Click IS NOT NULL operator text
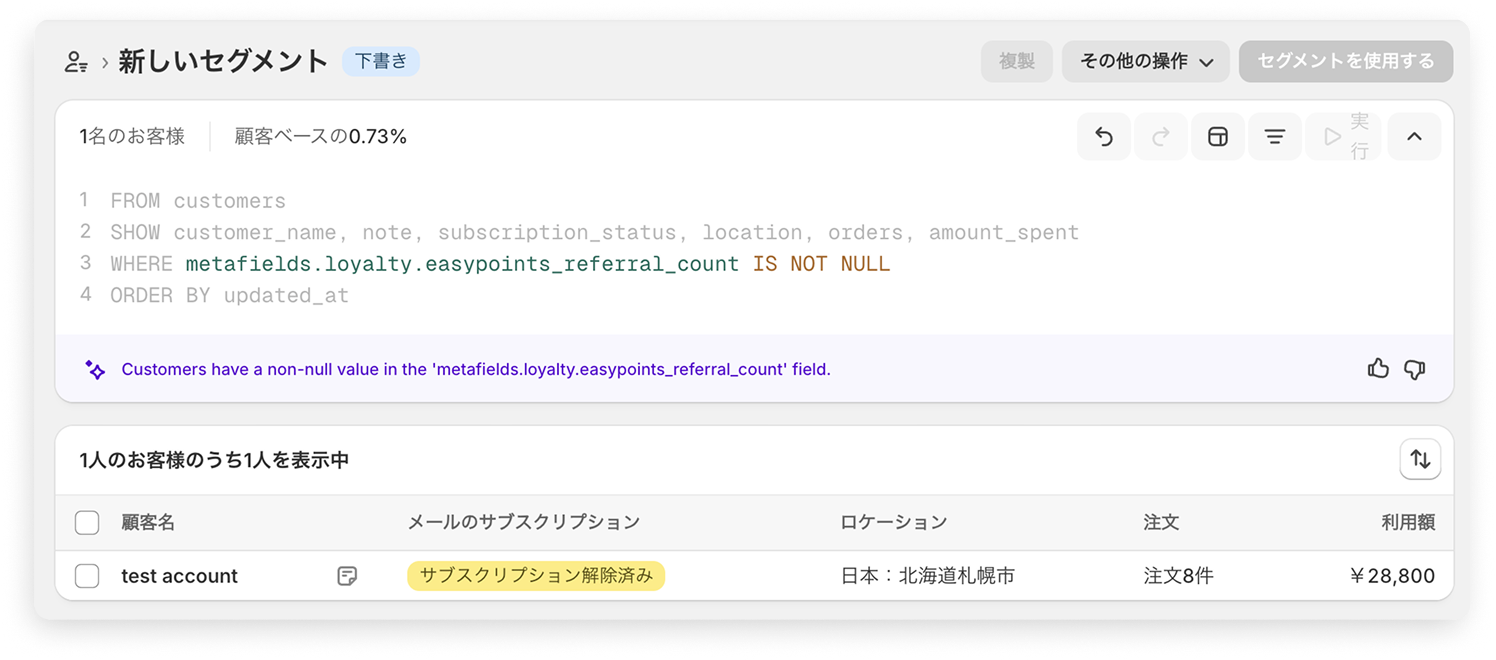Image resolution: width=1496 pixels, height=660 pixels. (821, 264)
